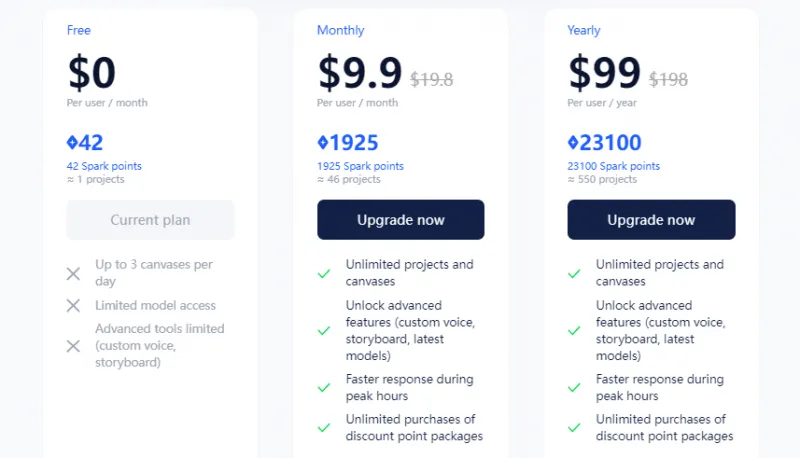This screenshot has height=458, width=800.
Task: Click the Spark diamond icon next to 42
Action: coord(72,143)
